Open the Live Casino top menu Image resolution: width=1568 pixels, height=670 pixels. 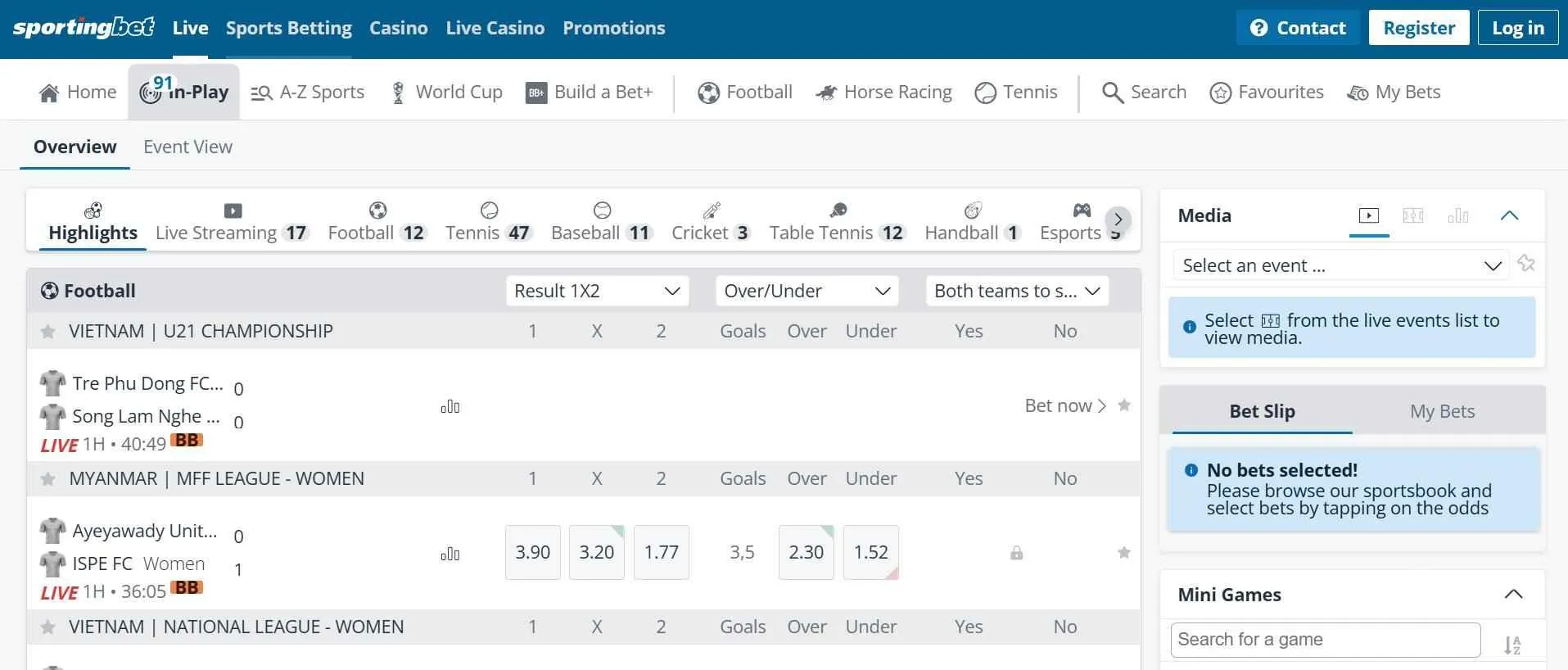tap(495, 28)
